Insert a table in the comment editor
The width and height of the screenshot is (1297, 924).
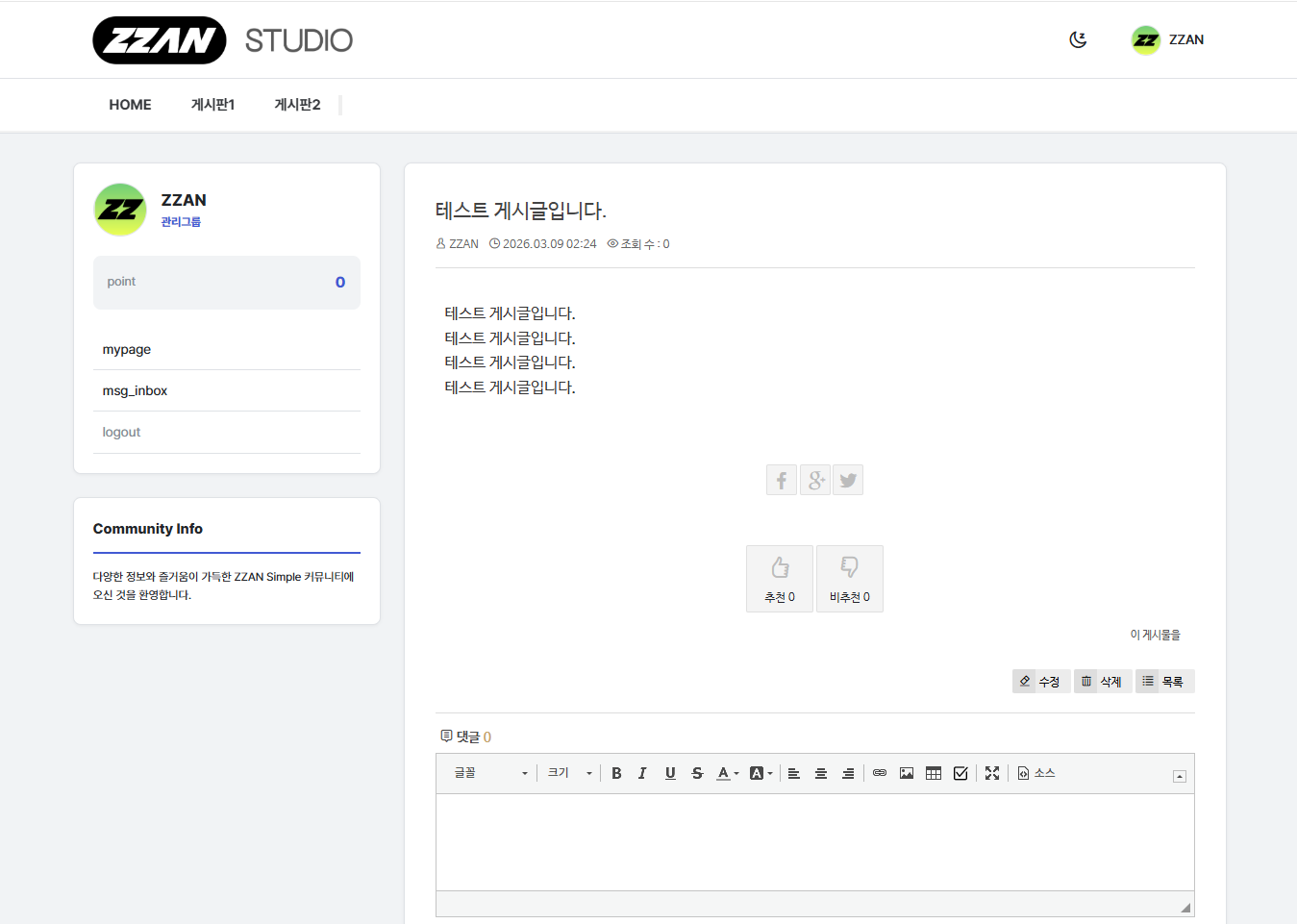point(934,773)
